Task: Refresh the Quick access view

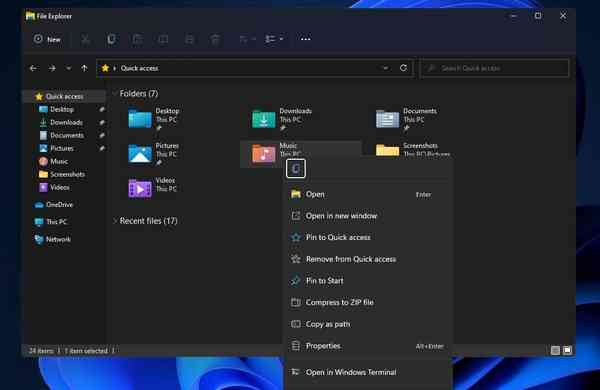Action: (x=403, y=68)
